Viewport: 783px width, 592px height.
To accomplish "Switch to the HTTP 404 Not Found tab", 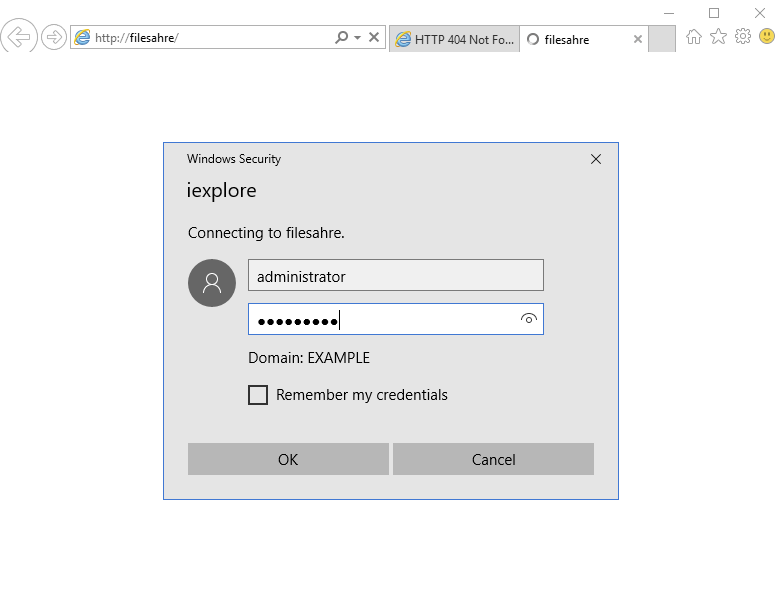I will click(x=454, y=39).
